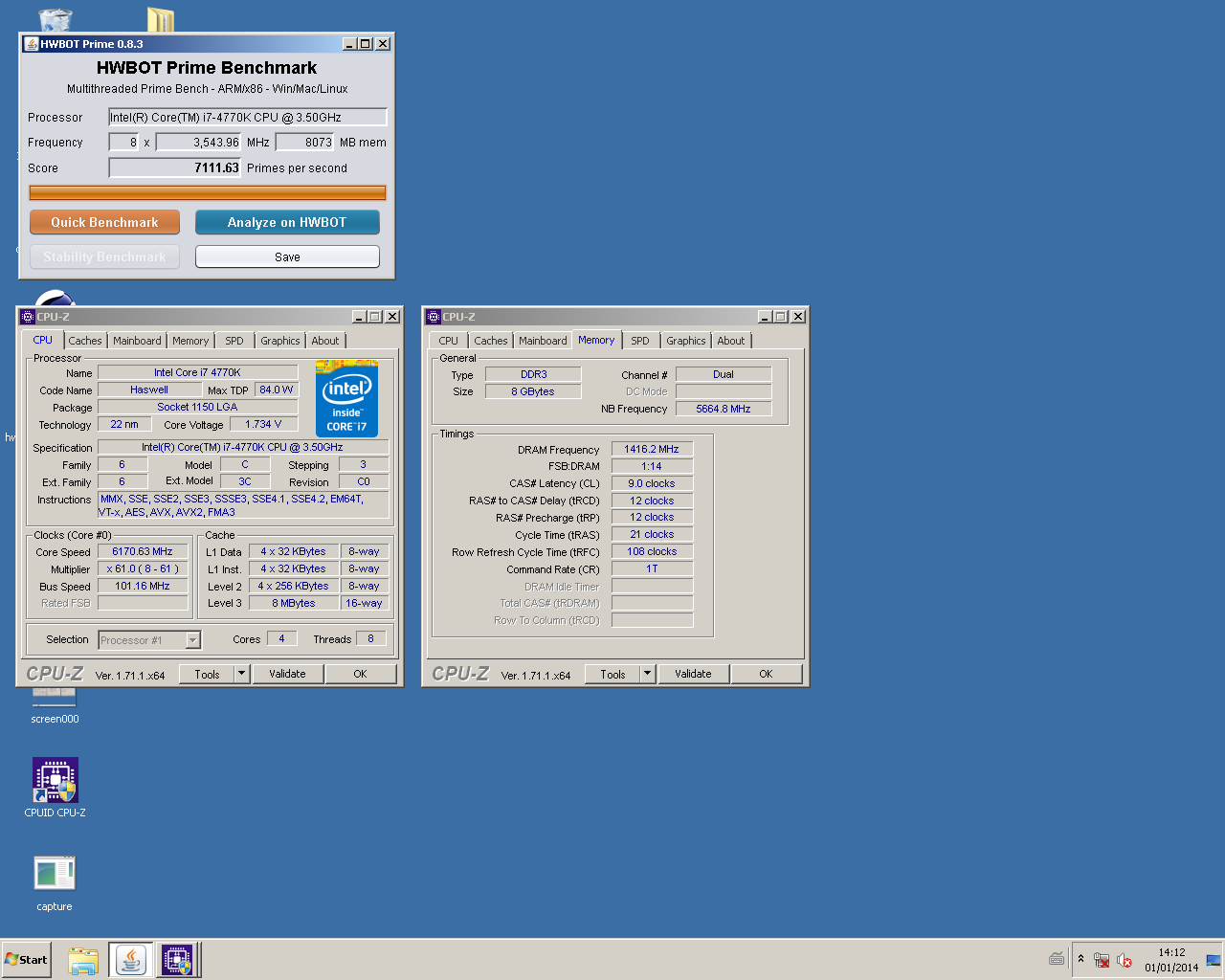1225x980 pixels.
Task: Expand Tools dropdown arrow in Memory CPU-Z
Action: coord(648,674)
